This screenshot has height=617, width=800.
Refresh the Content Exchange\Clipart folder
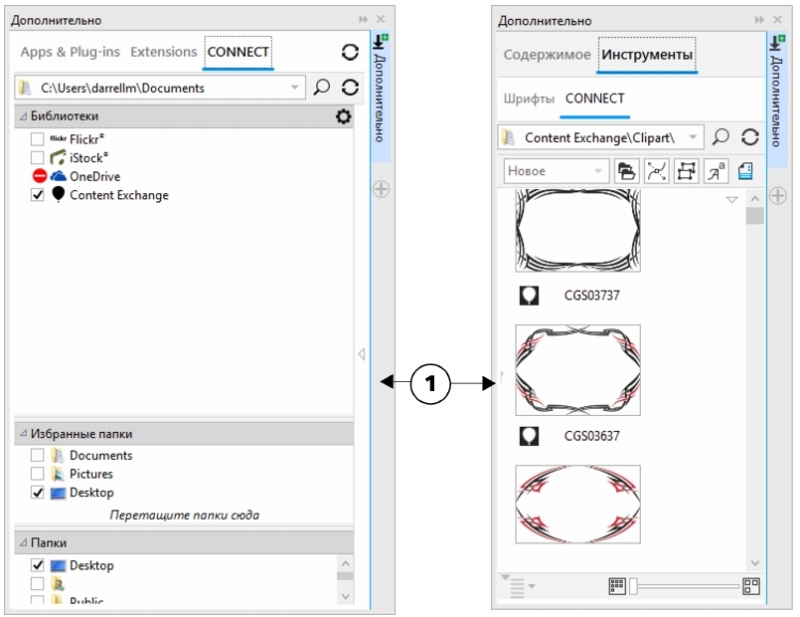coord(749,137)
